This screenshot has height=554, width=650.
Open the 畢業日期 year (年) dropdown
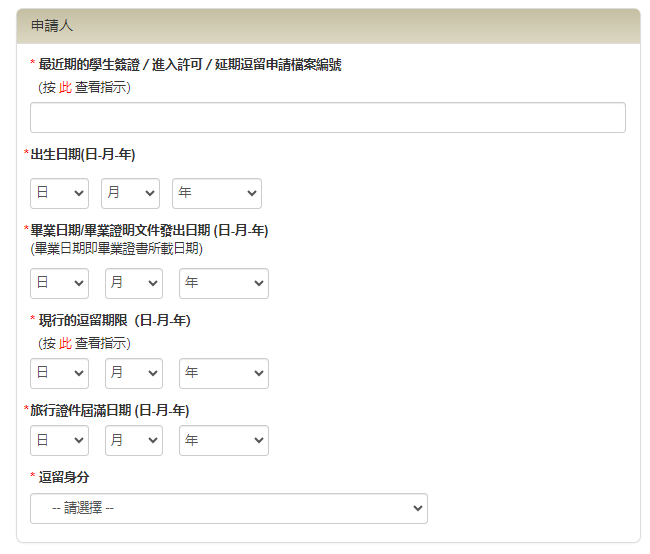pos(224,283)
